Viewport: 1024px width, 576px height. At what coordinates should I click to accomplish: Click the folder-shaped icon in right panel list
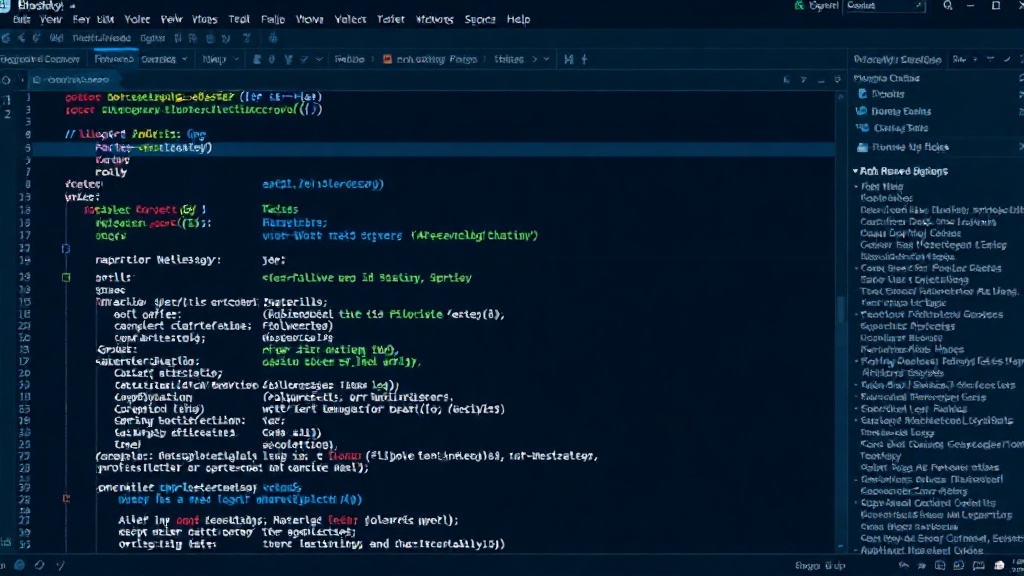tap(863, 147)
